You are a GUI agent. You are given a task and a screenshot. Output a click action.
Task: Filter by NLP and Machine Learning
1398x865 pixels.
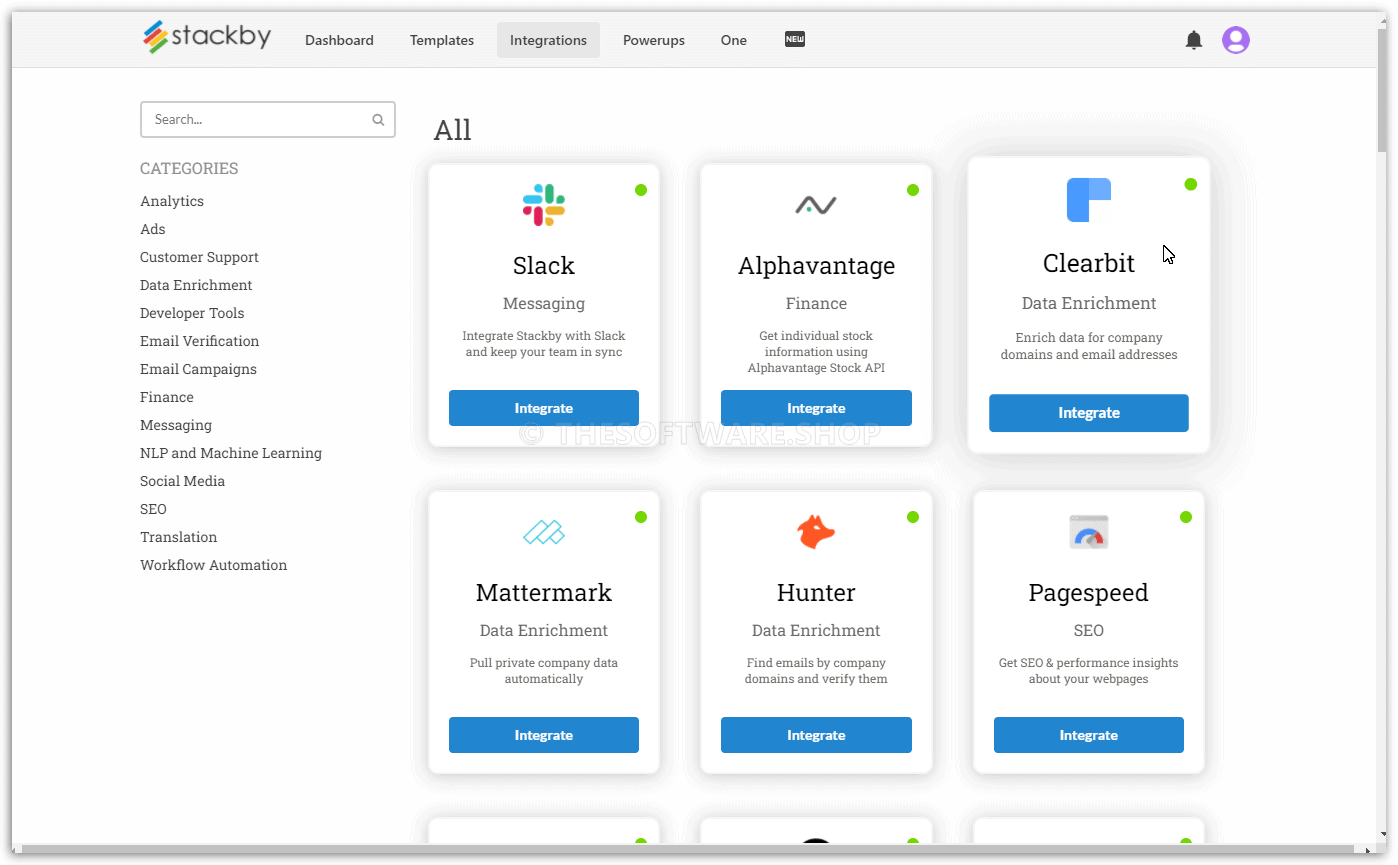pyautogui.click(x=231, y=453)
